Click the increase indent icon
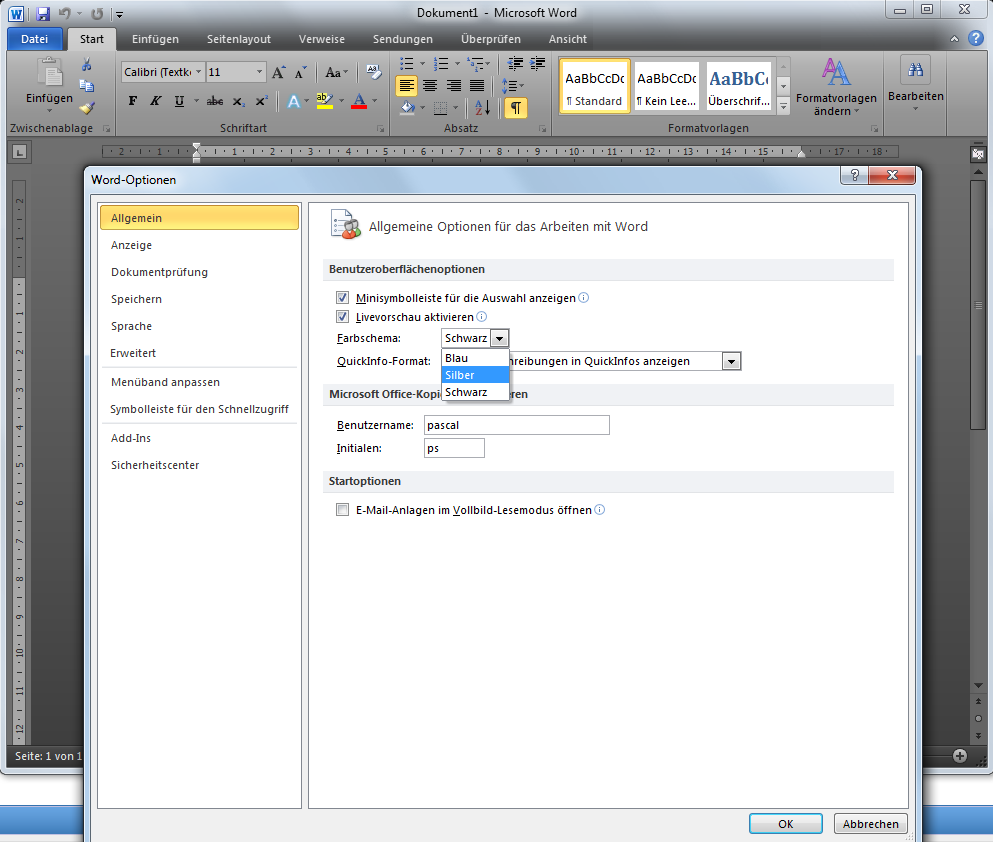 click(538, 63)
